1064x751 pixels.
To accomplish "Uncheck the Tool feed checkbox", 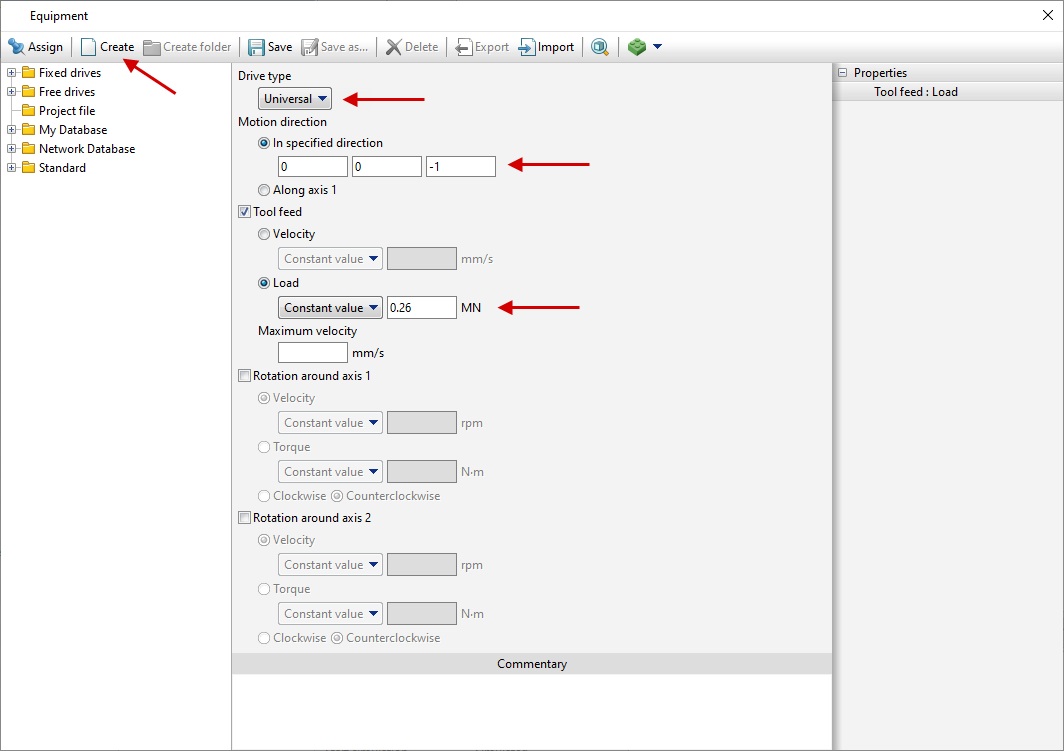I will [x=244, y=212].
